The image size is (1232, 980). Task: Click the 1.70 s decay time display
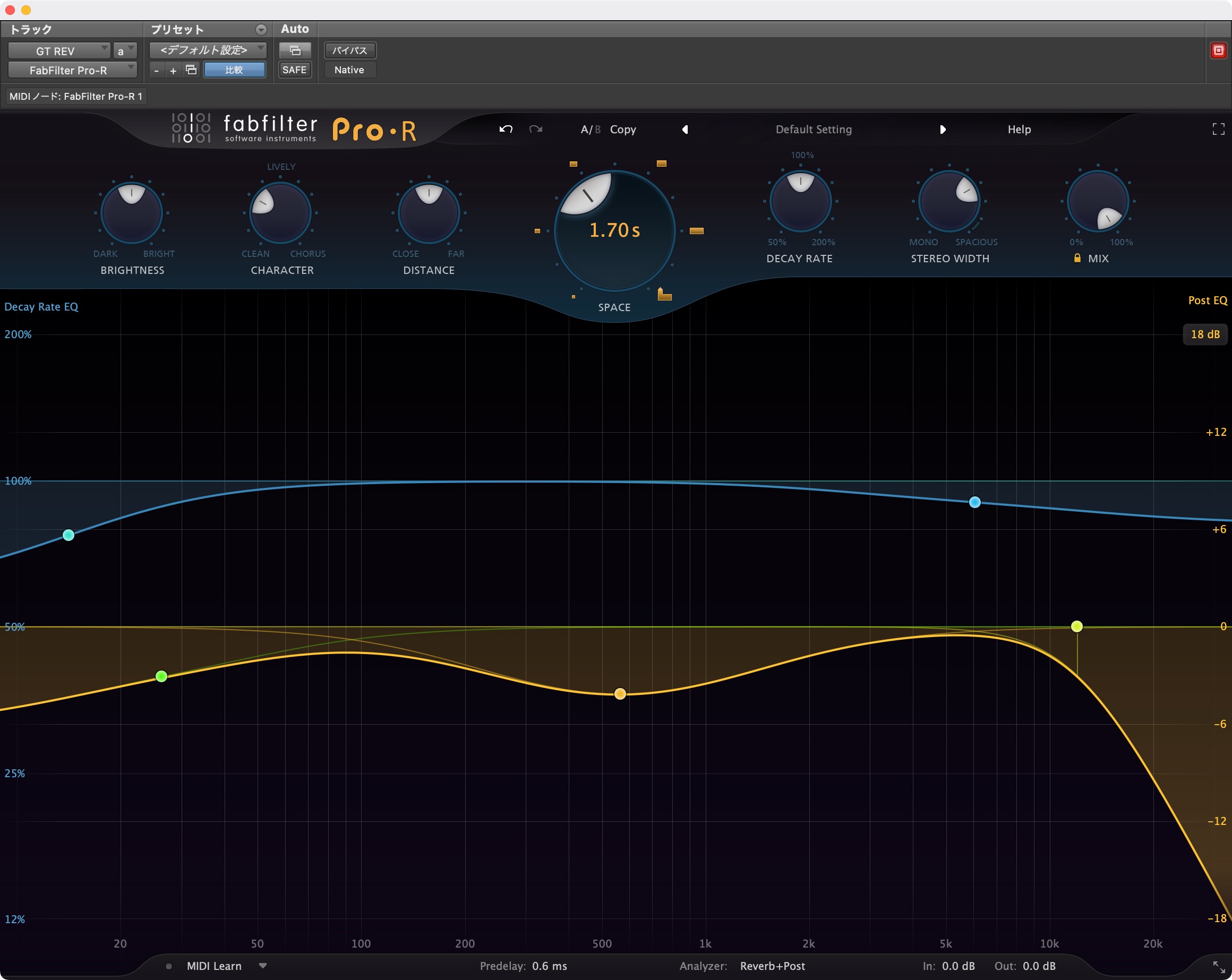[614, 230]
